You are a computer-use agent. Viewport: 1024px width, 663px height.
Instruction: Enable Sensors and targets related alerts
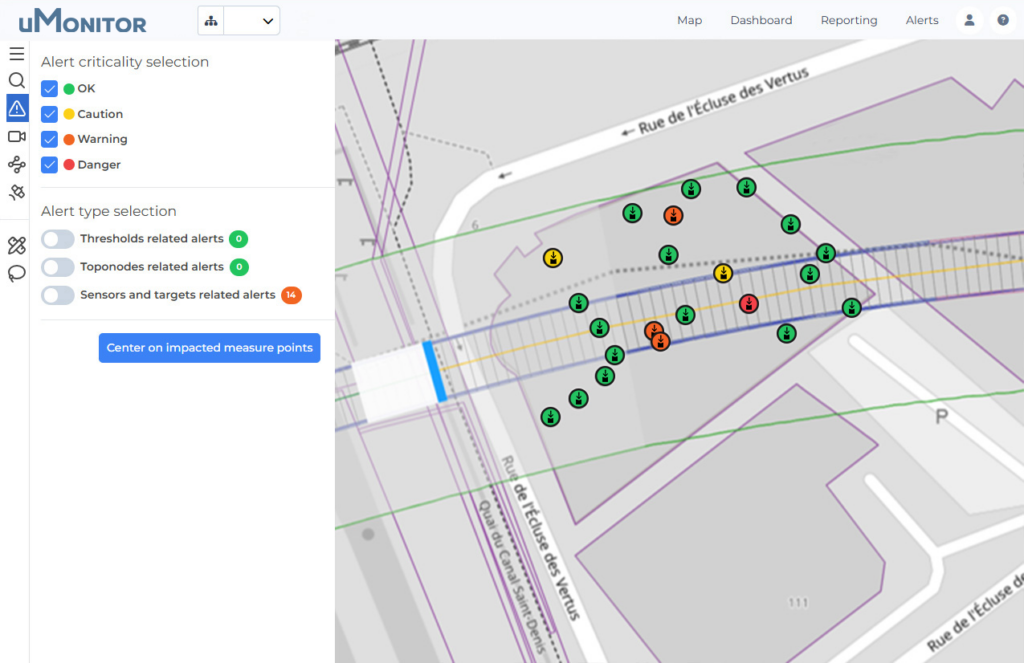(57, 295)
